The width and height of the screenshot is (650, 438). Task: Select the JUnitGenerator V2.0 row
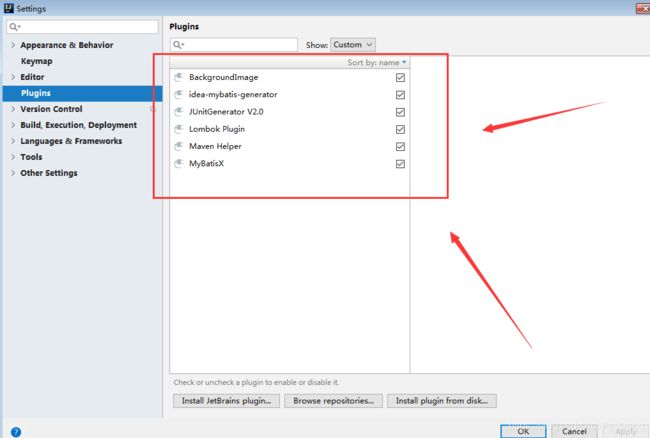click(289, 112)
